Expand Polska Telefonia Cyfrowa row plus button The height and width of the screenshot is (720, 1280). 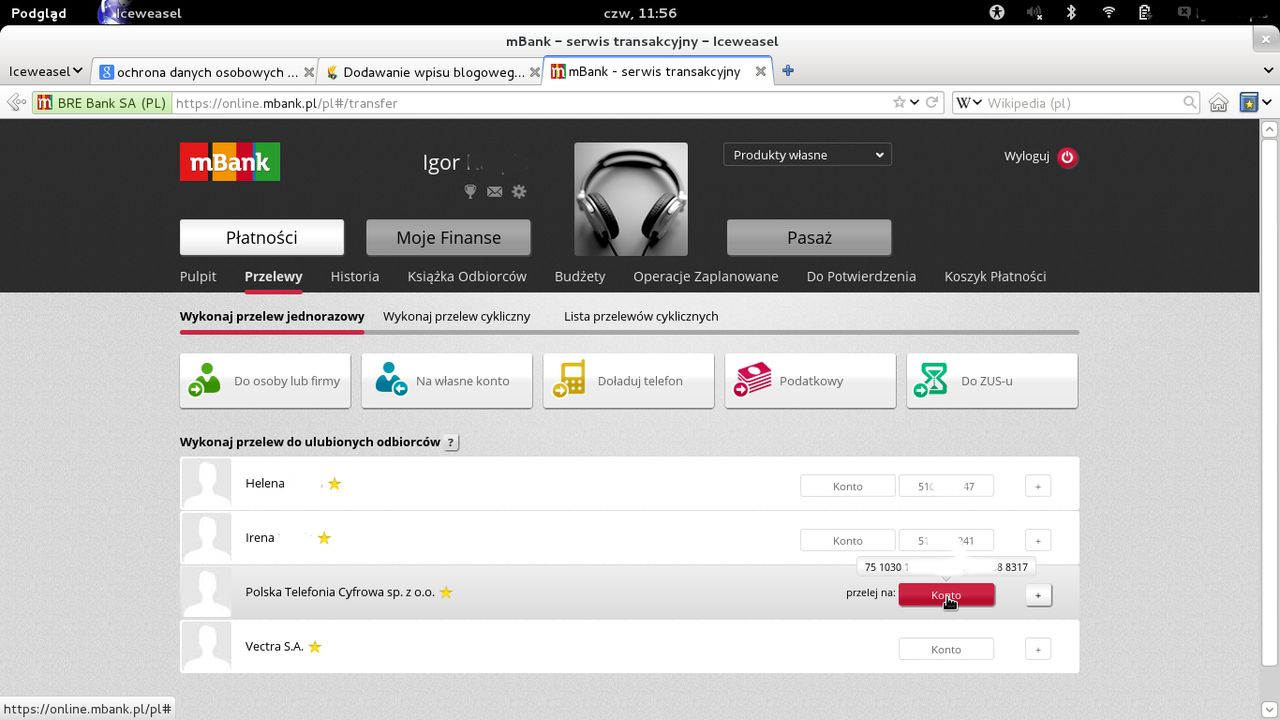pyautogui.click(x=1038, y=595)
